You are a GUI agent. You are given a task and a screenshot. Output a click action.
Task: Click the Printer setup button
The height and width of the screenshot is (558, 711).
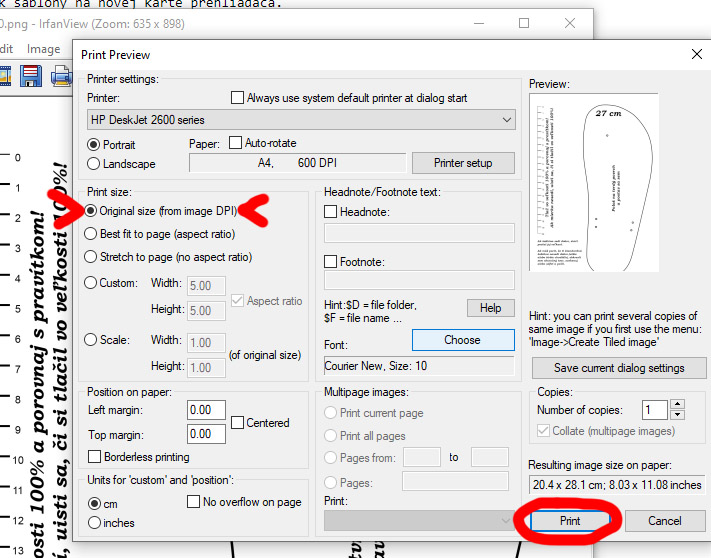tap(463, 163)
